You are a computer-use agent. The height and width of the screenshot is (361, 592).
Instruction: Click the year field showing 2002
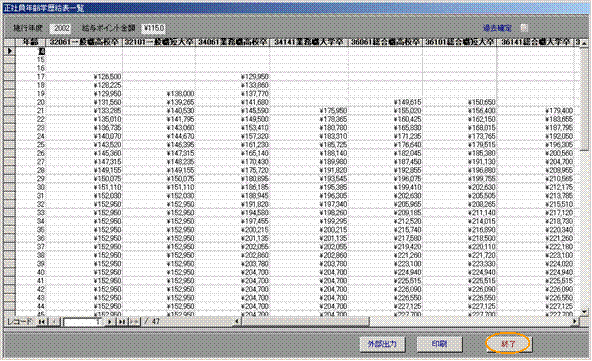60,28
